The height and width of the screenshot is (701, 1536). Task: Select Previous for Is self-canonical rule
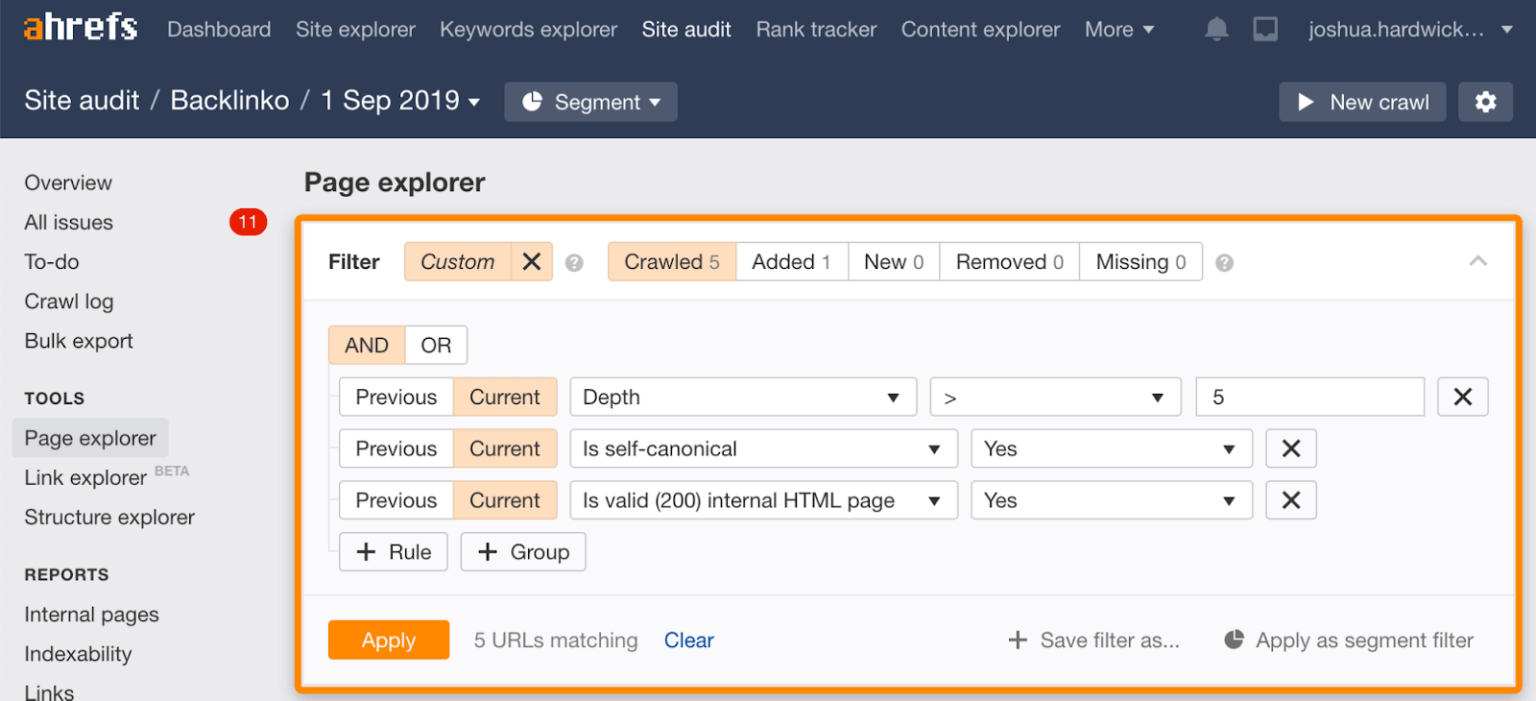pyautogui.click(x=396, y=448)
